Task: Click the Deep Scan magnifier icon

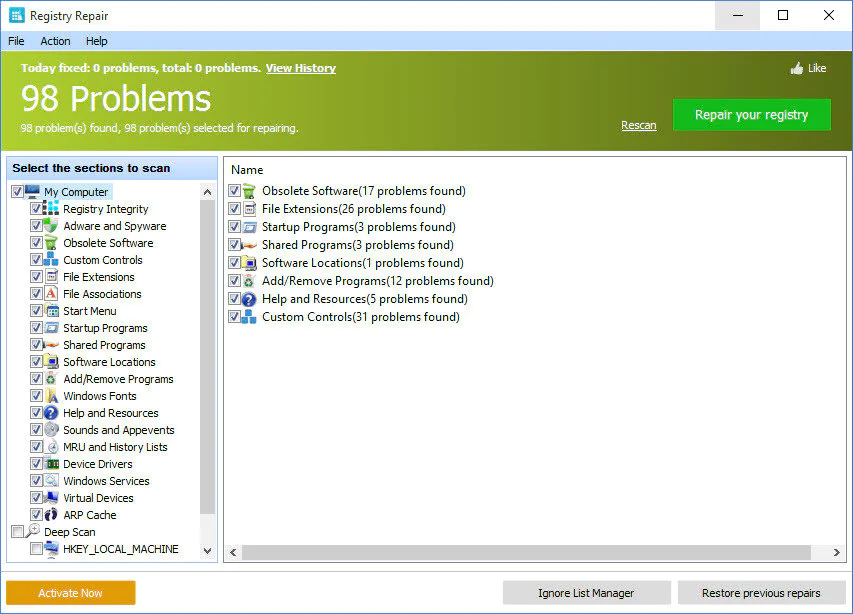Action: pos(33,530)
